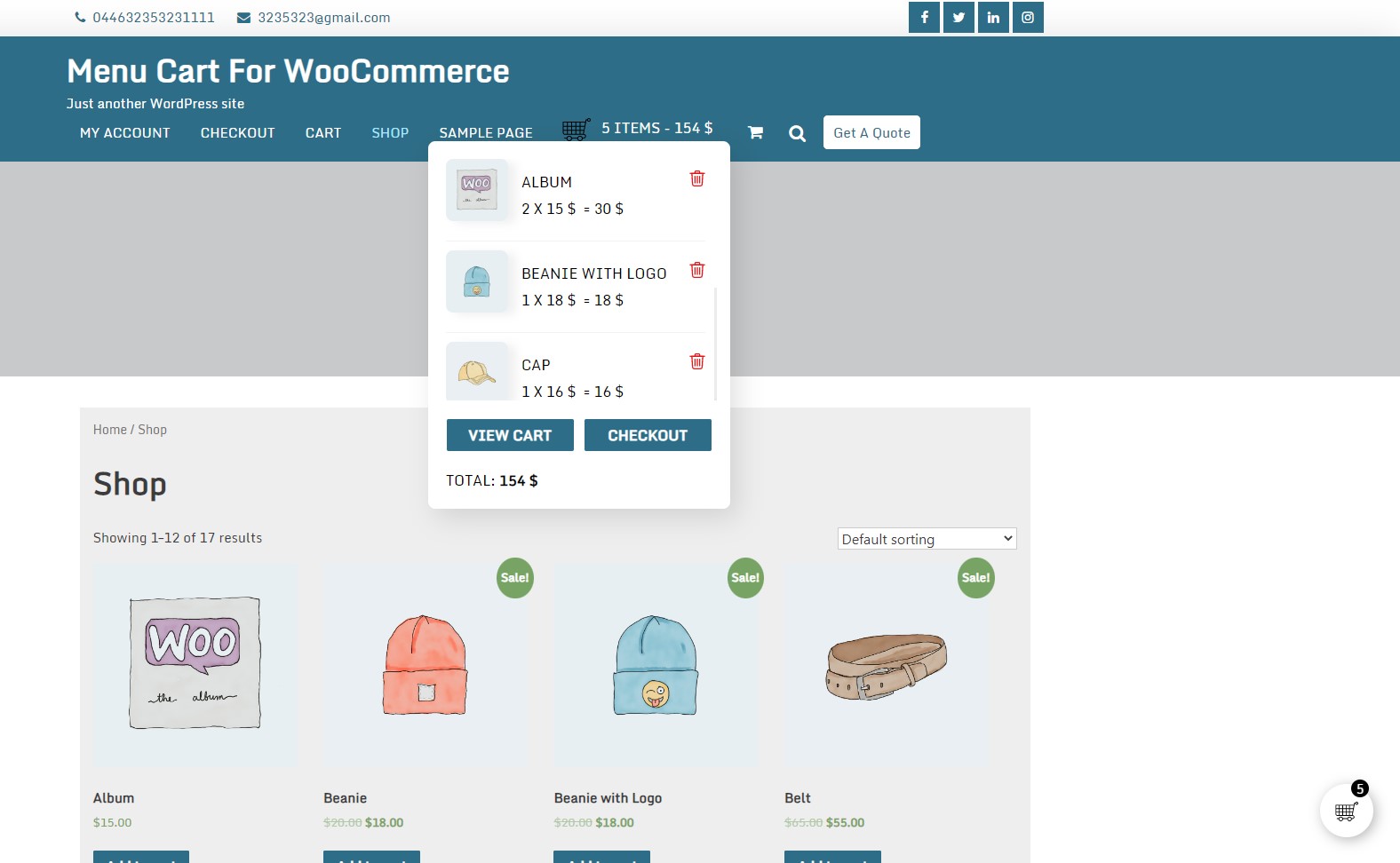Open the LinkedIn social link
Image resolution: width=1400 pixels, height=863 pixels.
pyautogui.click(x=993, y=17)
